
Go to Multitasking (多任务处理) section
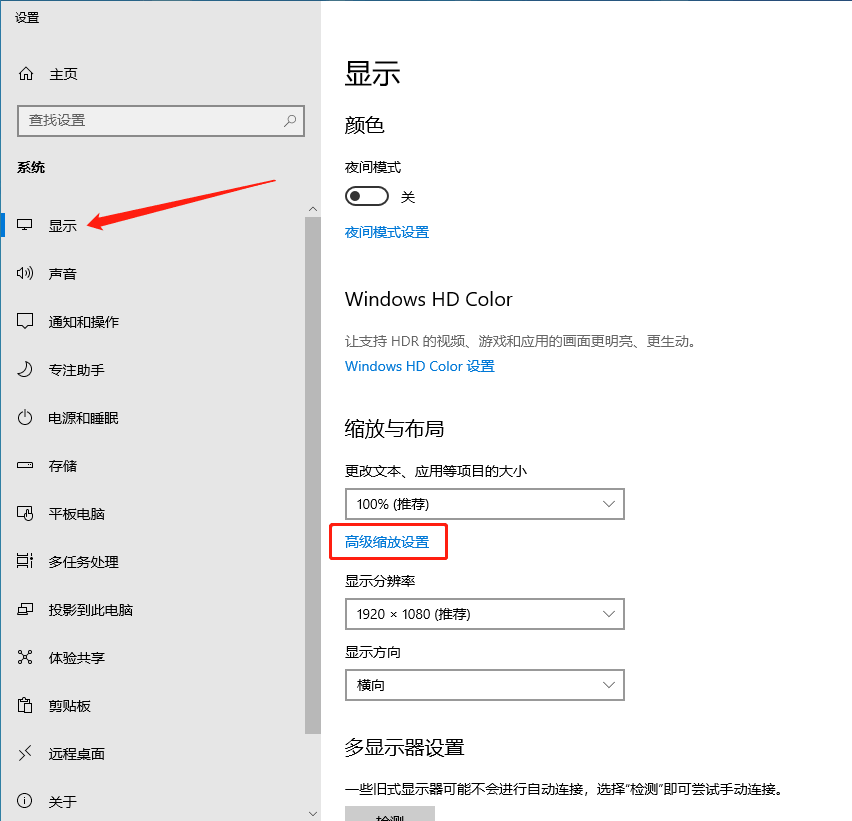pyautogui.click(x=84, y=562)
